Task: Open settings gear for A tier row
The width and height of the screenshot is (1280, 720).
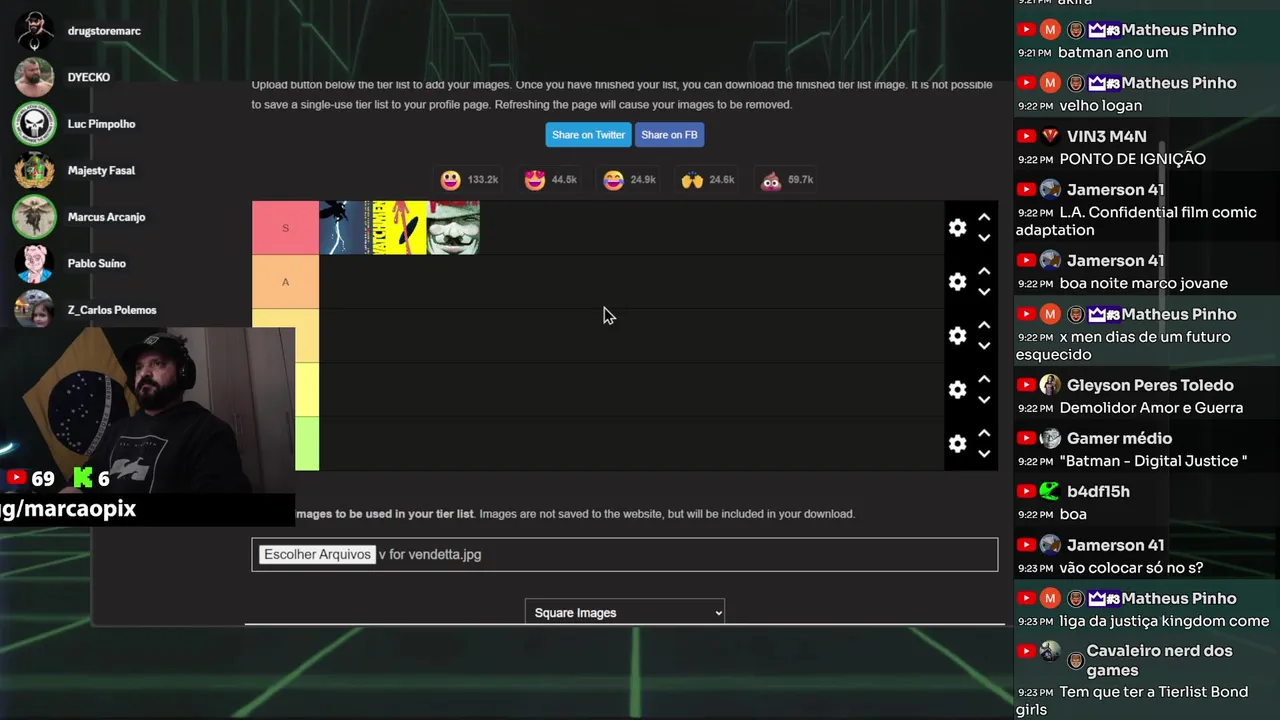Action: 957,282
